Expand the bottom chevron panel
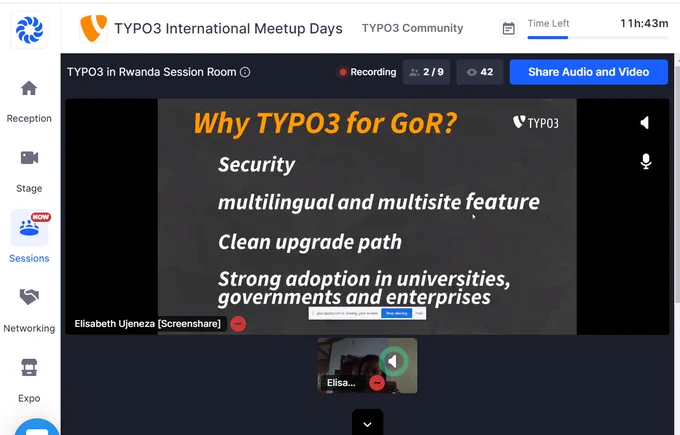680x435 pixels. (367, 422)
